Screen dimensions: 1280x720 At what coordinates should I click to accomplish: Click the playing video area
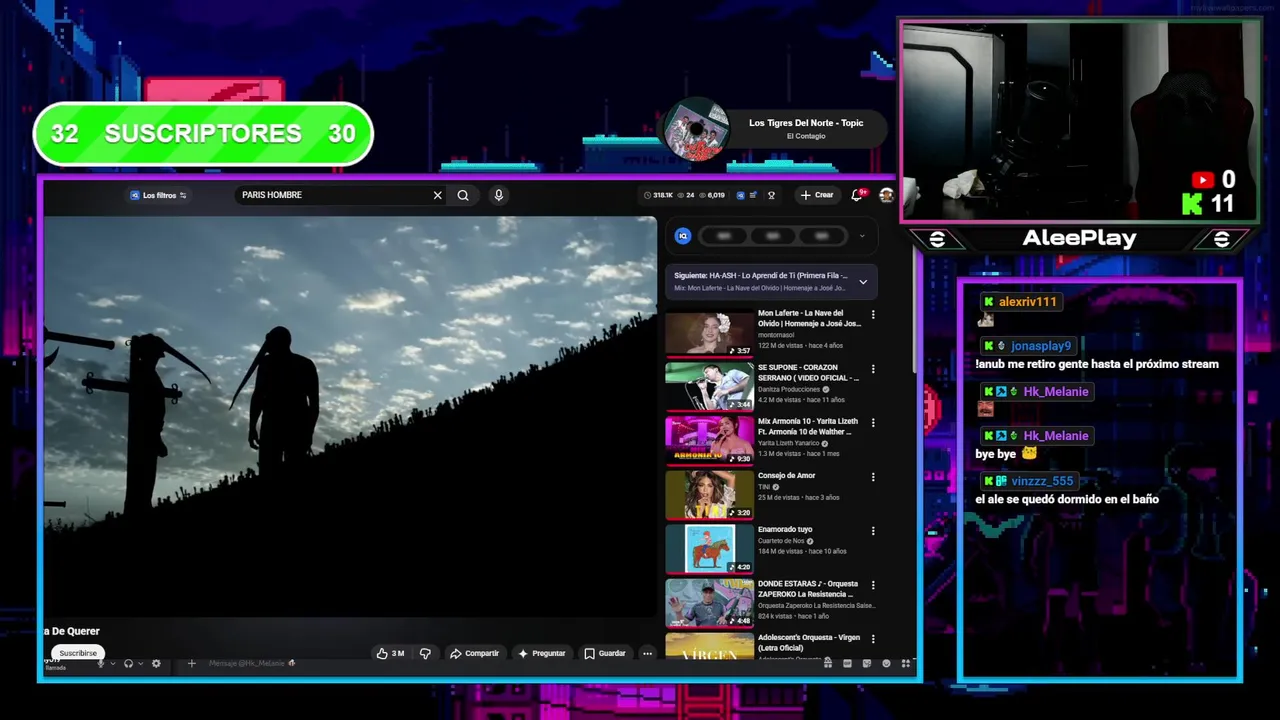[x=350, y=415]
